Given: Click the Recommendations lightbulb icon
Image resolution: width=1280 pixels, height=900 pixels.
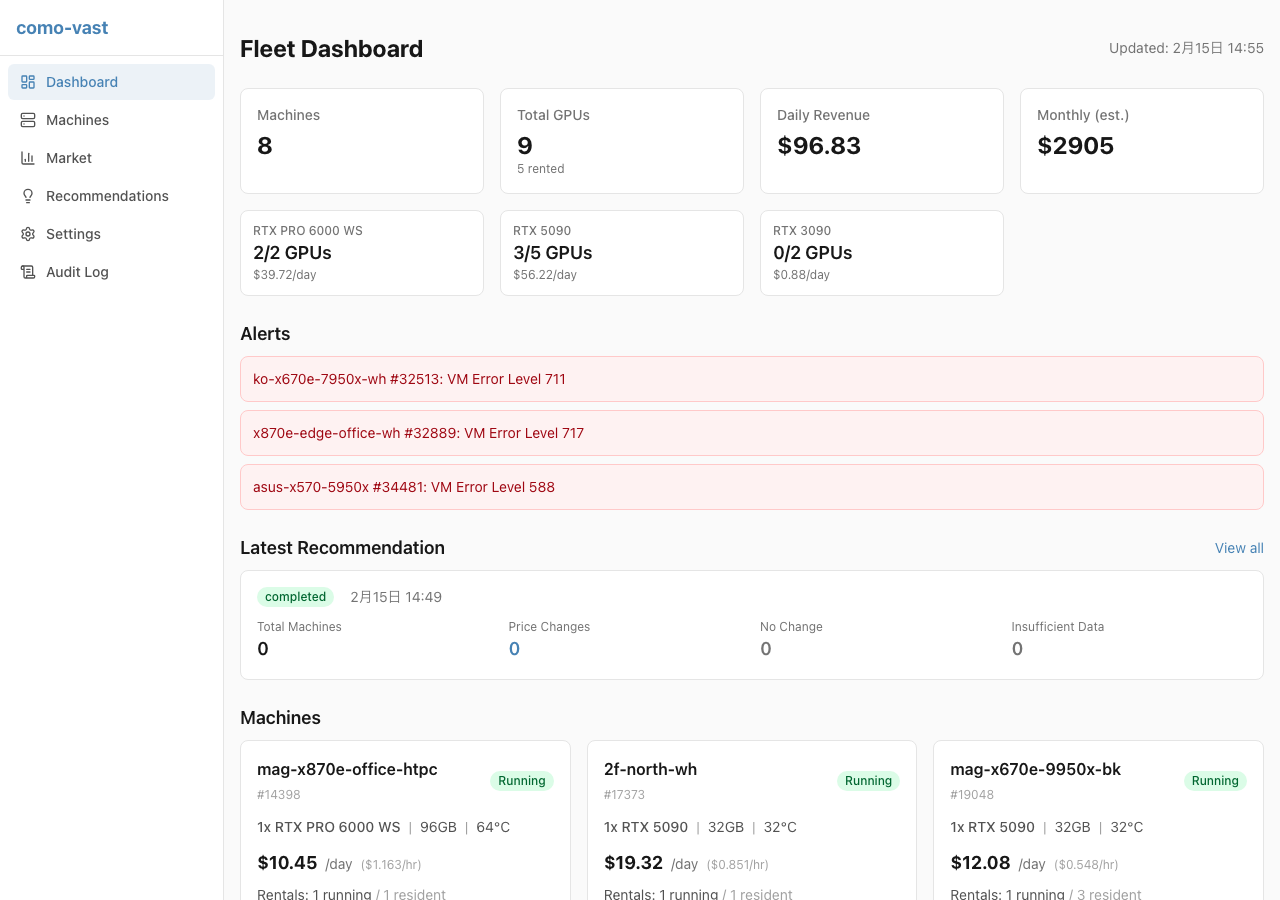Looking at the screenshot, I should [x=28, y=196].
